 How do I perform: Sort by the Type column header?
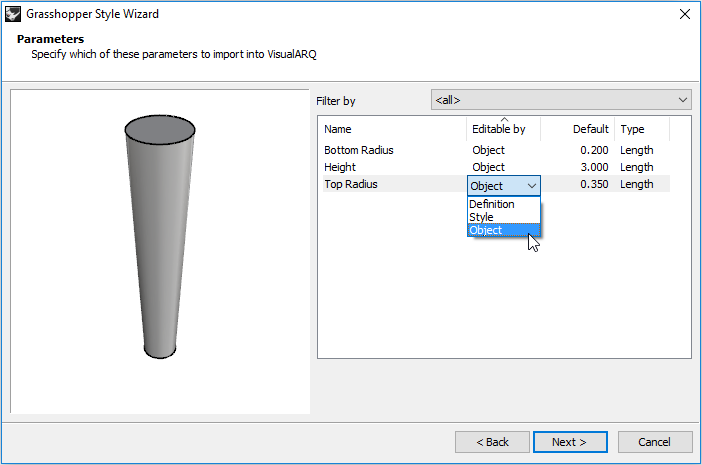pyautogui.click(x=642, y=129)
